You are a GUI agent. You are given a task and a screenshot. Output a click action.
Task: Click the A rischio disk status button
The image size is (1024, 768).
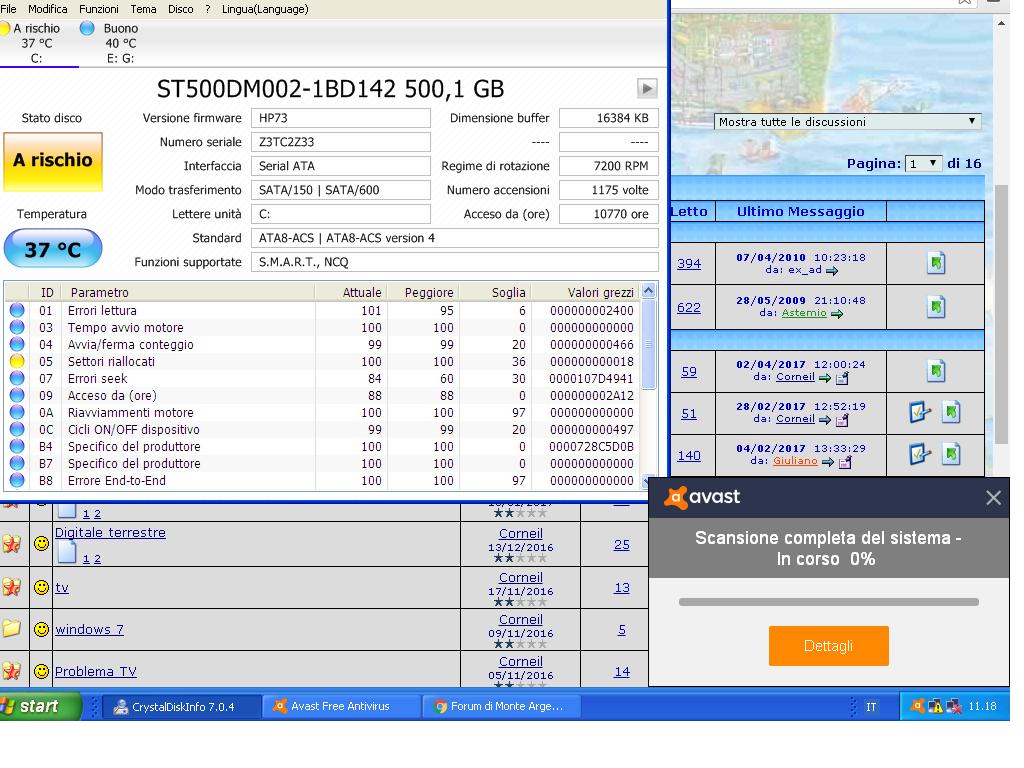point(53,160)
